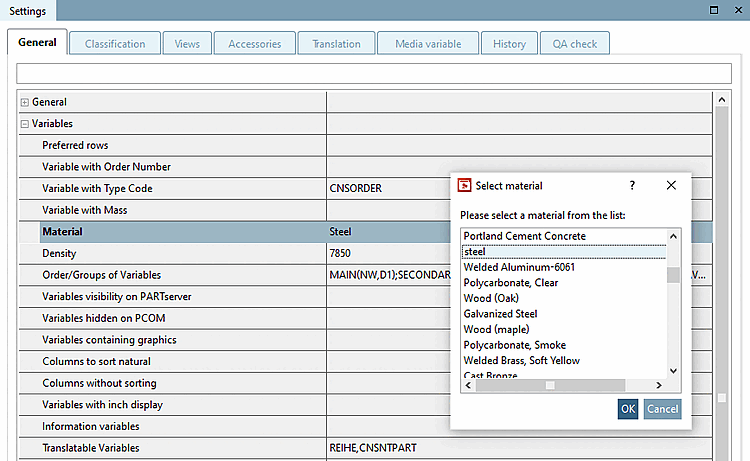The width and height of the screenshot is (750, 461).
Task: Close the Select material dialog
Action: [671, 186]
